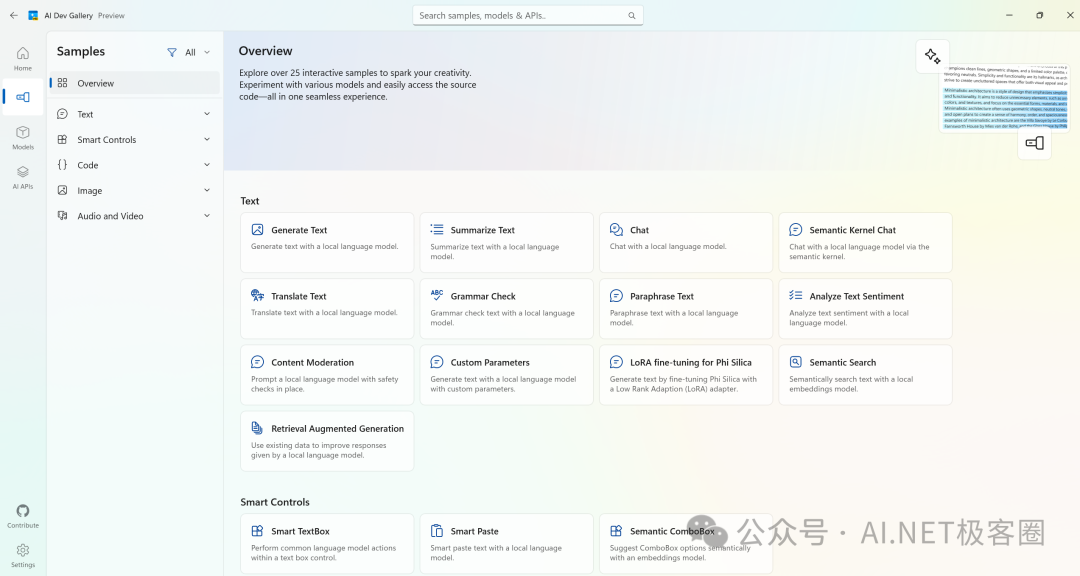Open the Semantic ComboBox sample title
The image size is (1080, 576).
tap(672, 531)
